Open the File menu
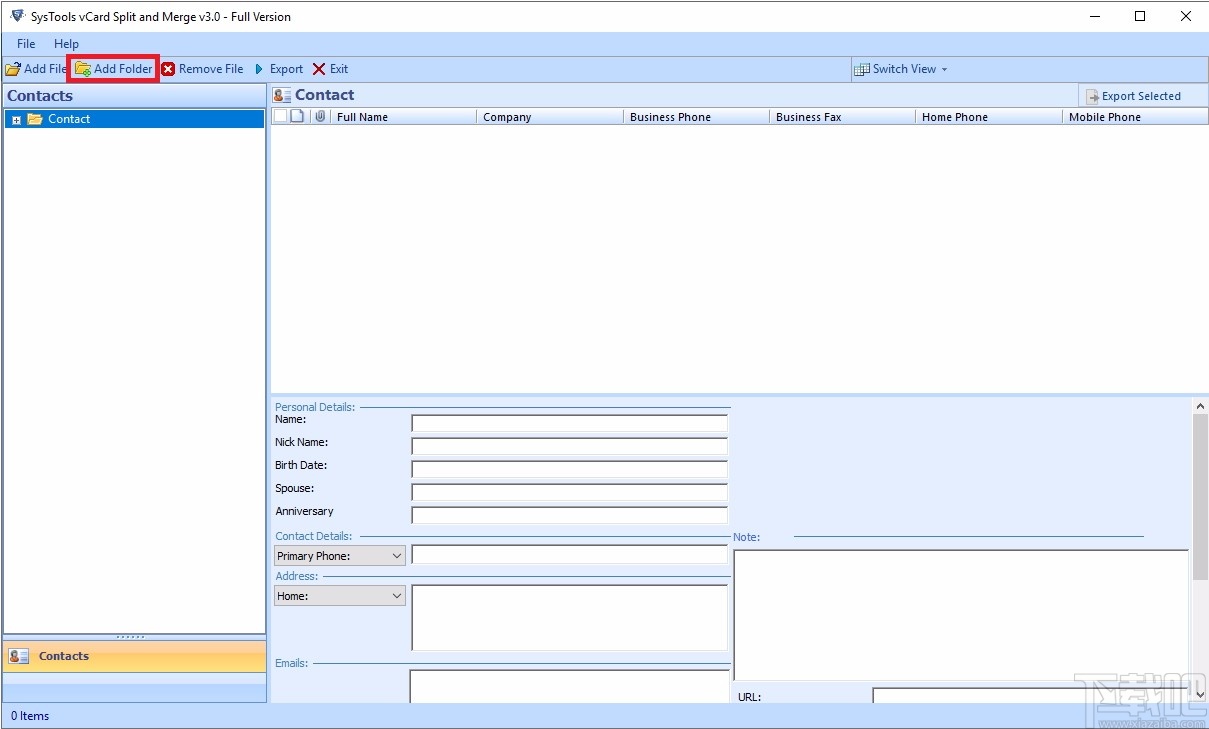1209x729 pixels. point(24,43)
